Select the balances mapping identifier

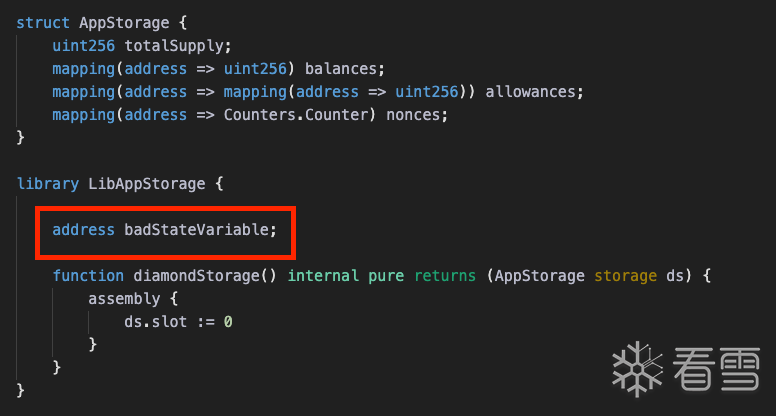340,69
